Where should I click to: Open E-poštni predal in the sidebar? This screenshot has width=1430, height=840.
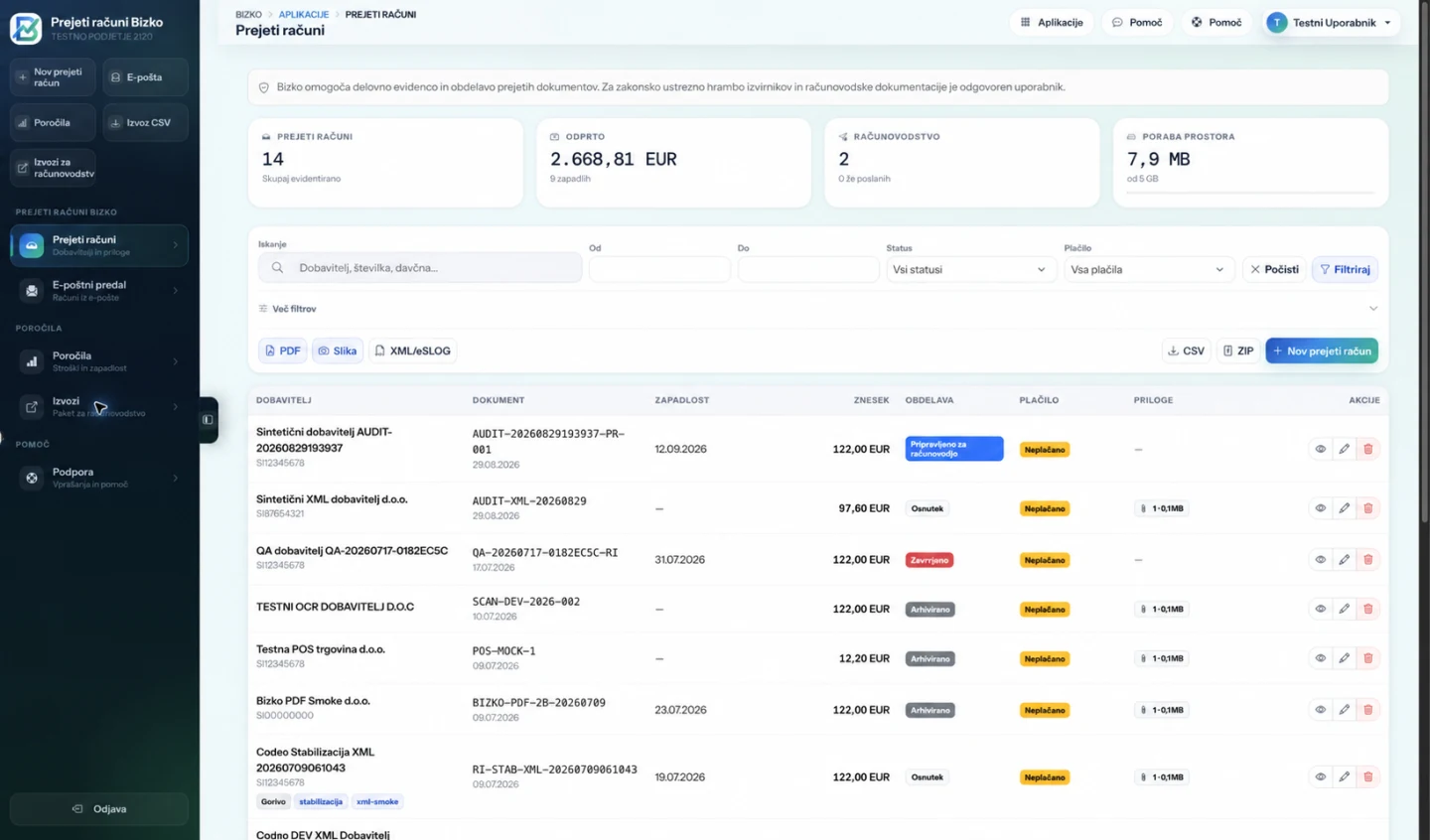[x=99, y=290]
